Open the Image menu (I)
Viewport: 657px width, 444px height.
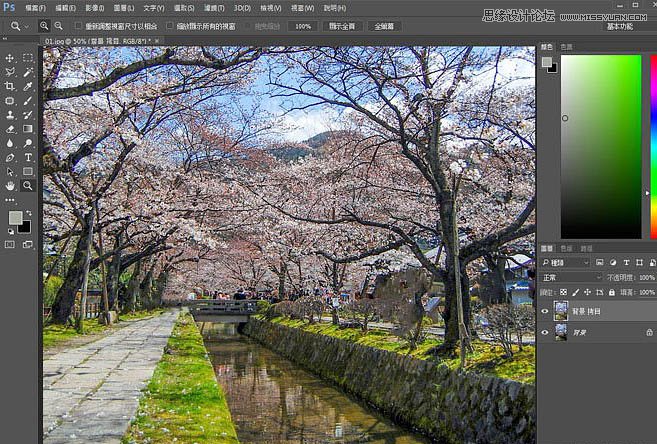(x=94, y=8)
